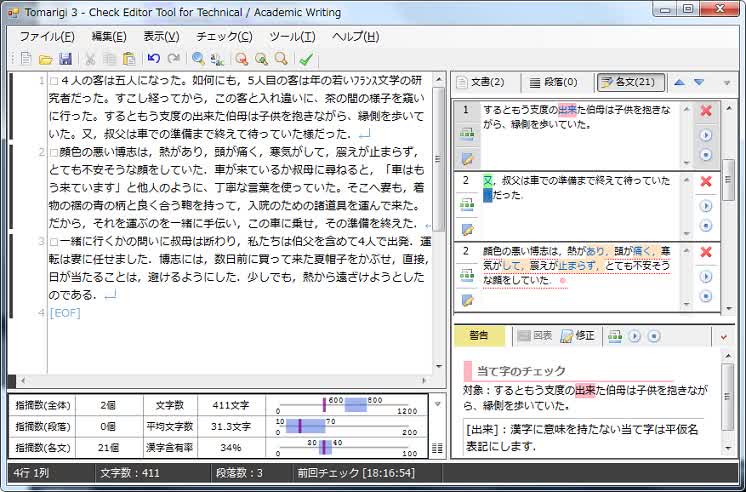Select the 各文(21) tab
This screenshot has width=746, height=492.
630,82
